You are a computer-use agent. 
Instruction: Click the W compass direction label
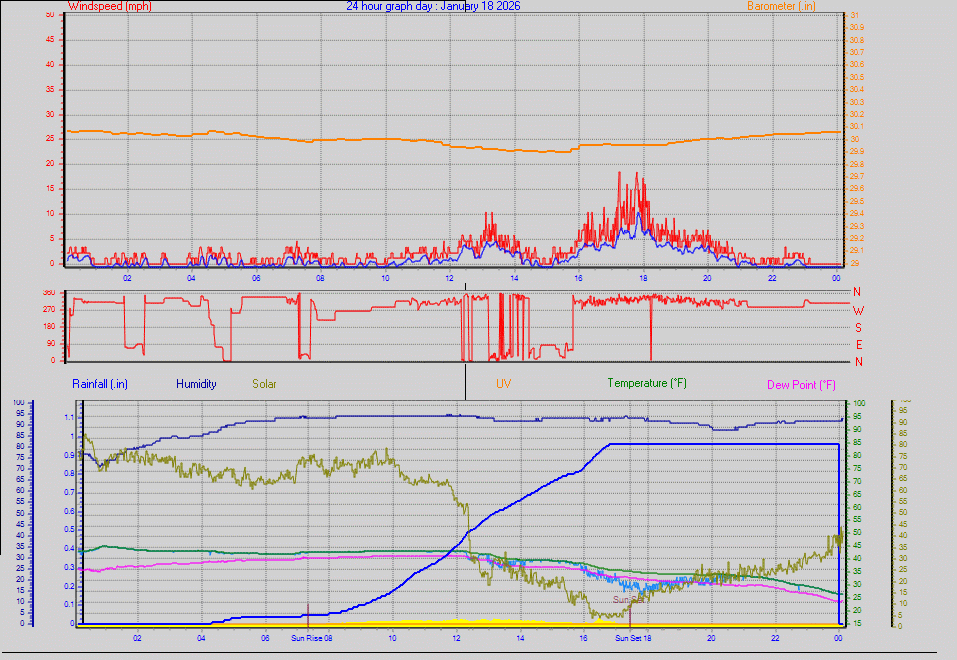(x=857, y=310)
